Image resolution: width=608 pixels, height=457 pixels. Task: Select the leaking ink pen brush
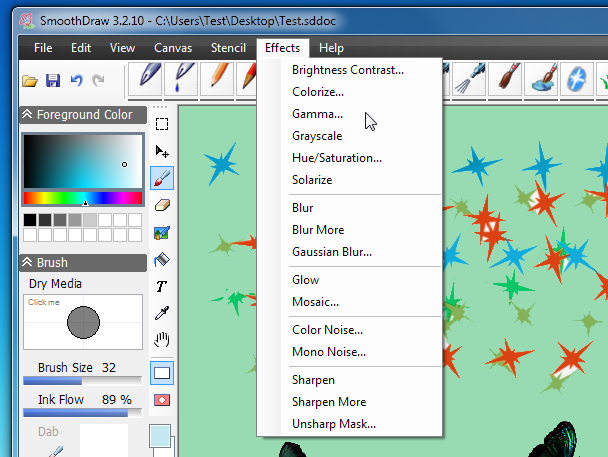[181, 79]
